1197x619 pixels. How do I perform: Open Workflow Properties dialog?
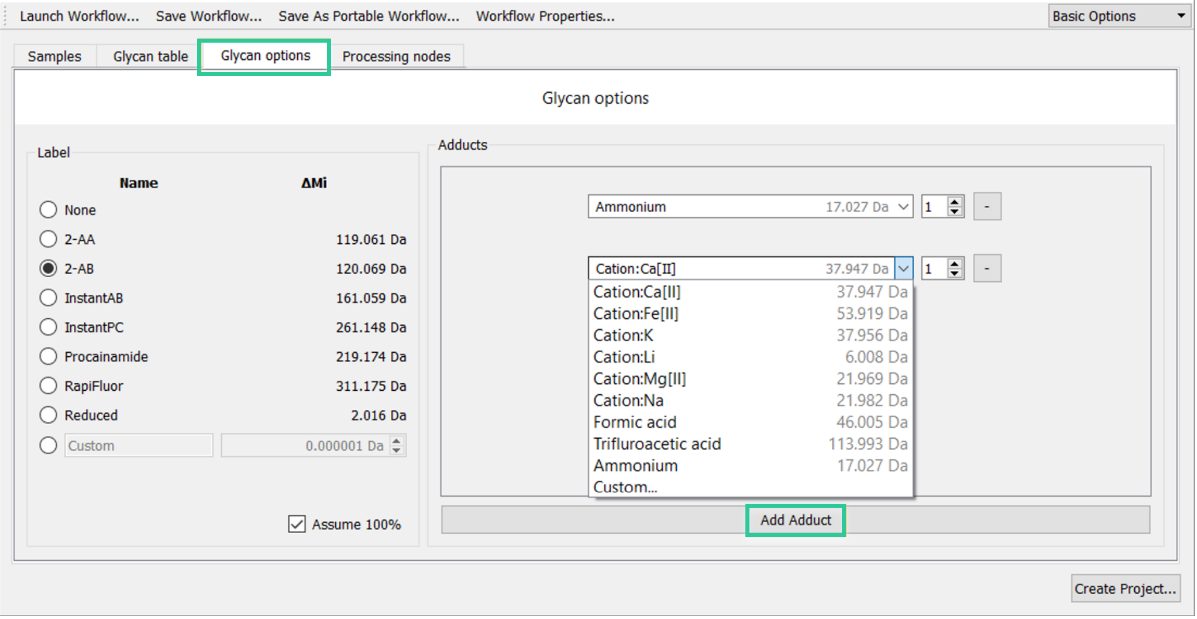click(x=545, y=16)
